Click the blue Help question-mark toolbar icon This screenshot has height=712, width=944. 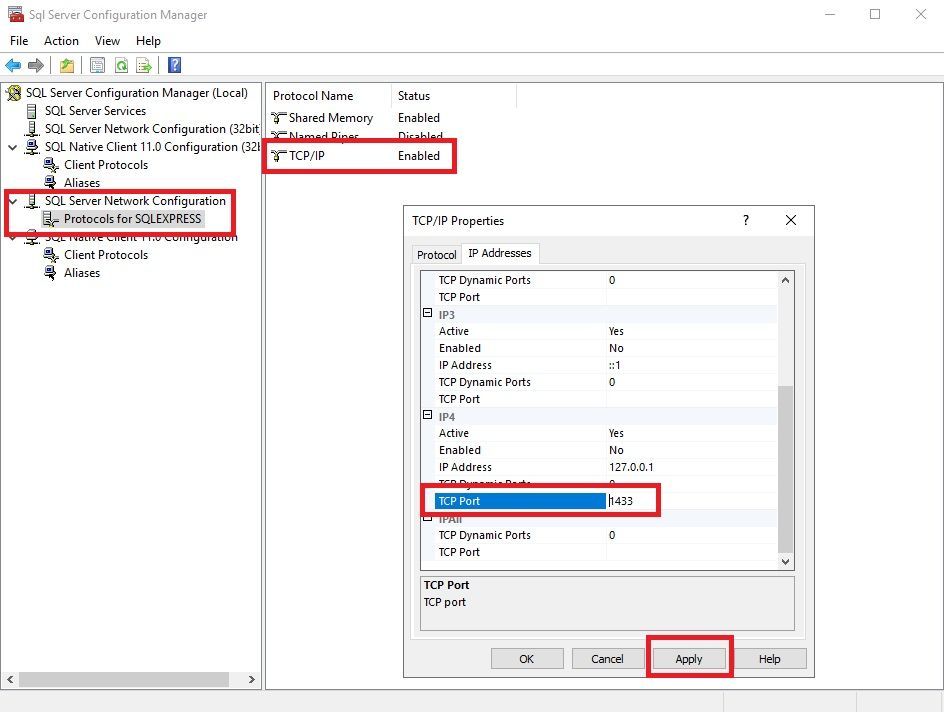tap(175, 65)
